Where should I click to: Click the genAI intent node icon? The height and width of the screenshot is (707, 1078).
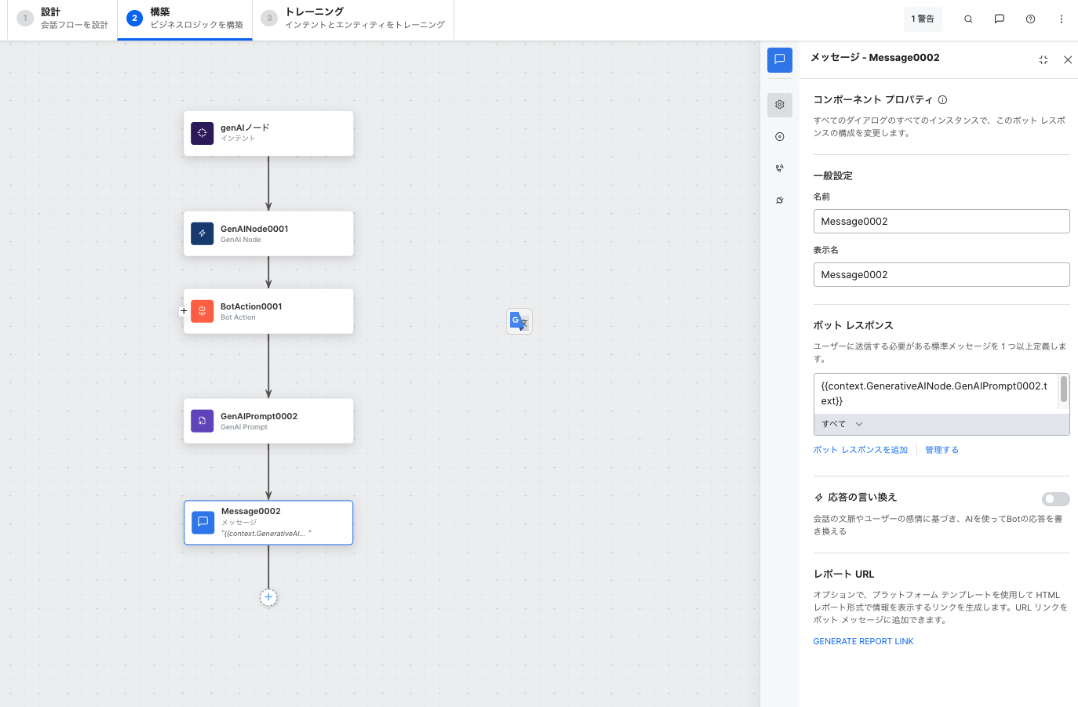click(202, 133)
